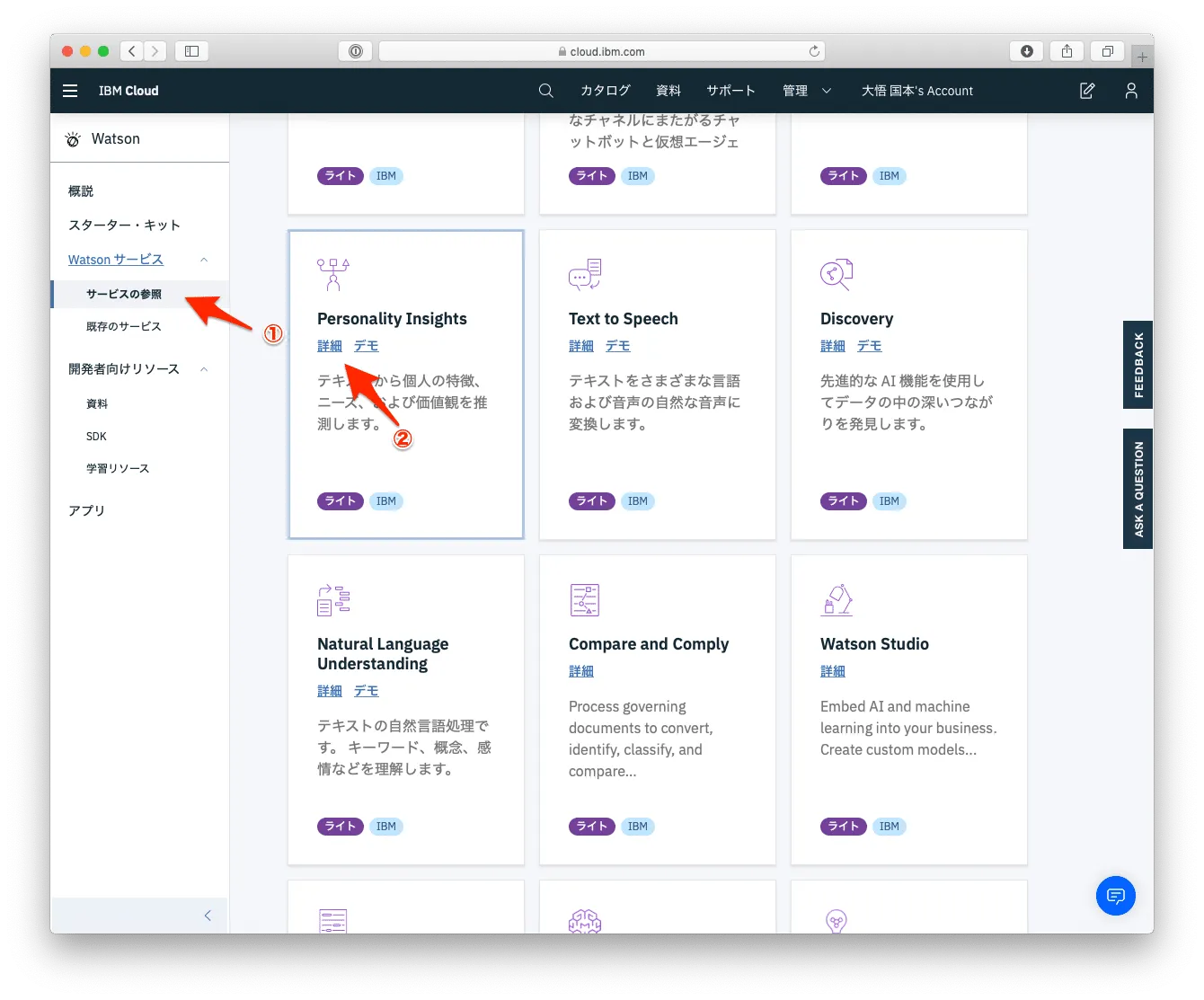Open デモ link for Natural Language Understanding

367,691
